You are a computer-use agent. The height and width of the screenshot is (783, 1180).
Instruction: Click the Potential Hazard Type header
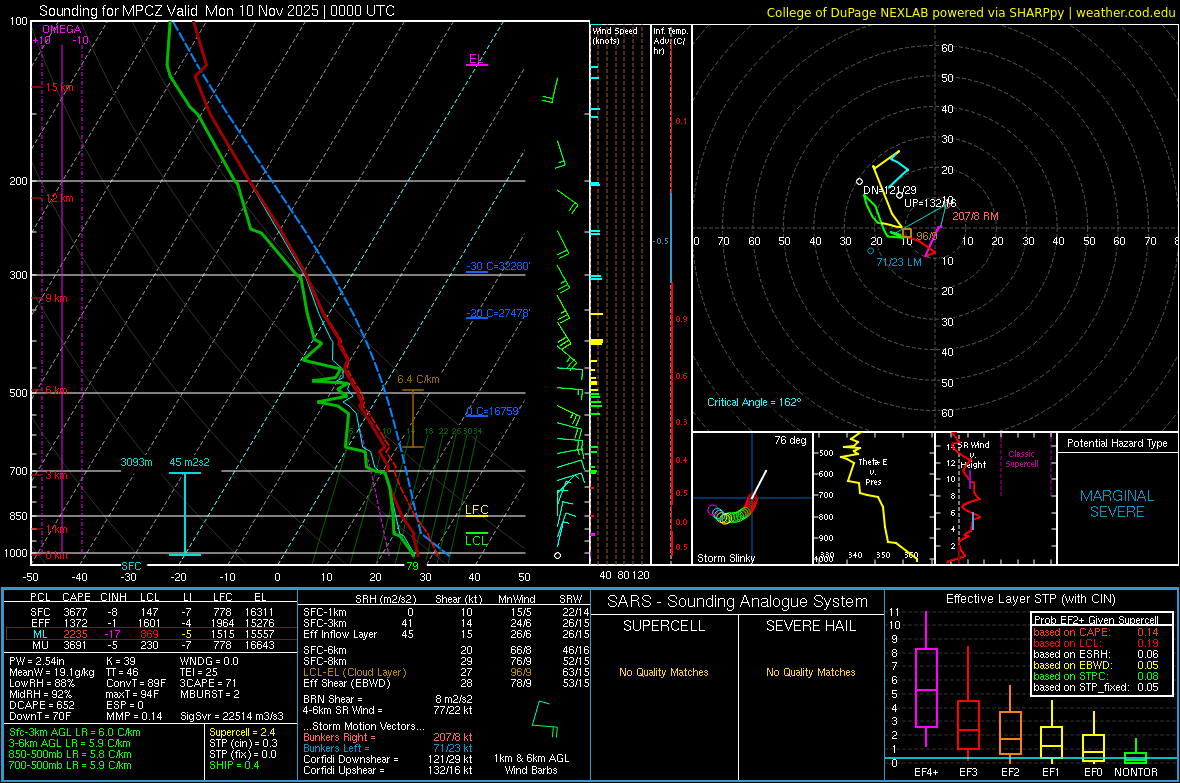pyautogui.click(x=1117, y=443)
